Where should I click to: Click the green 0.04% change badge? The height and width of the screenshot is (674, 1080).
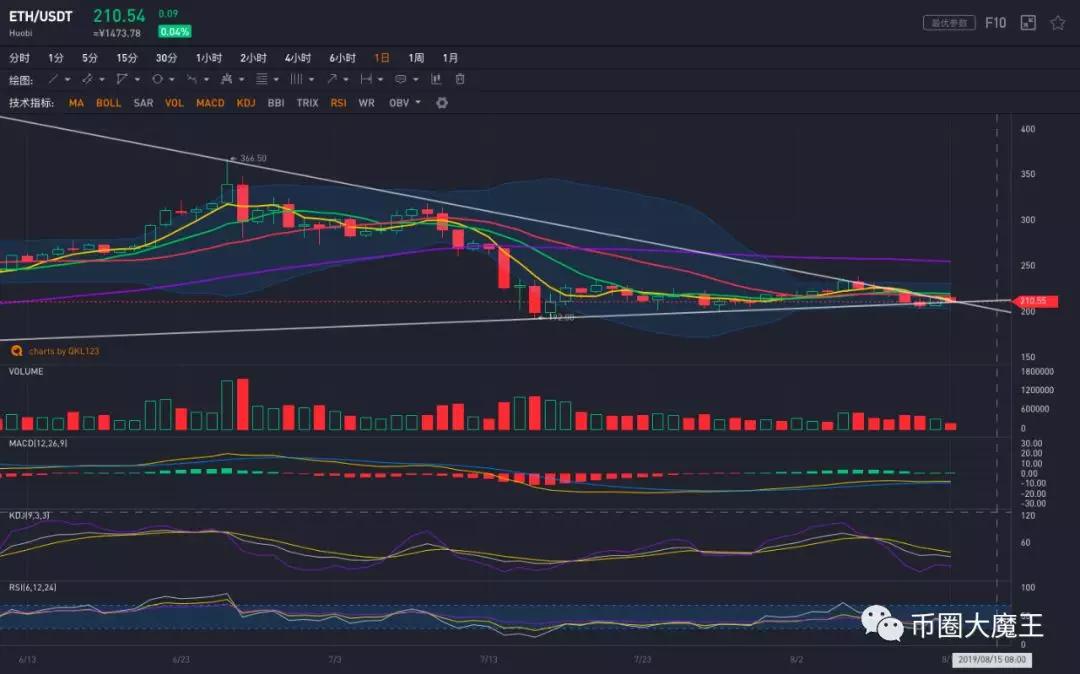pos(174,32)
